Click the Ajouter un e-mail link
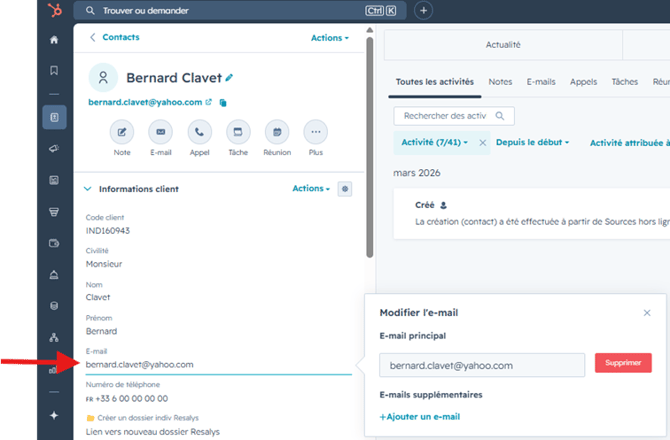Viewport: 670px width, 440px height. 420,417
